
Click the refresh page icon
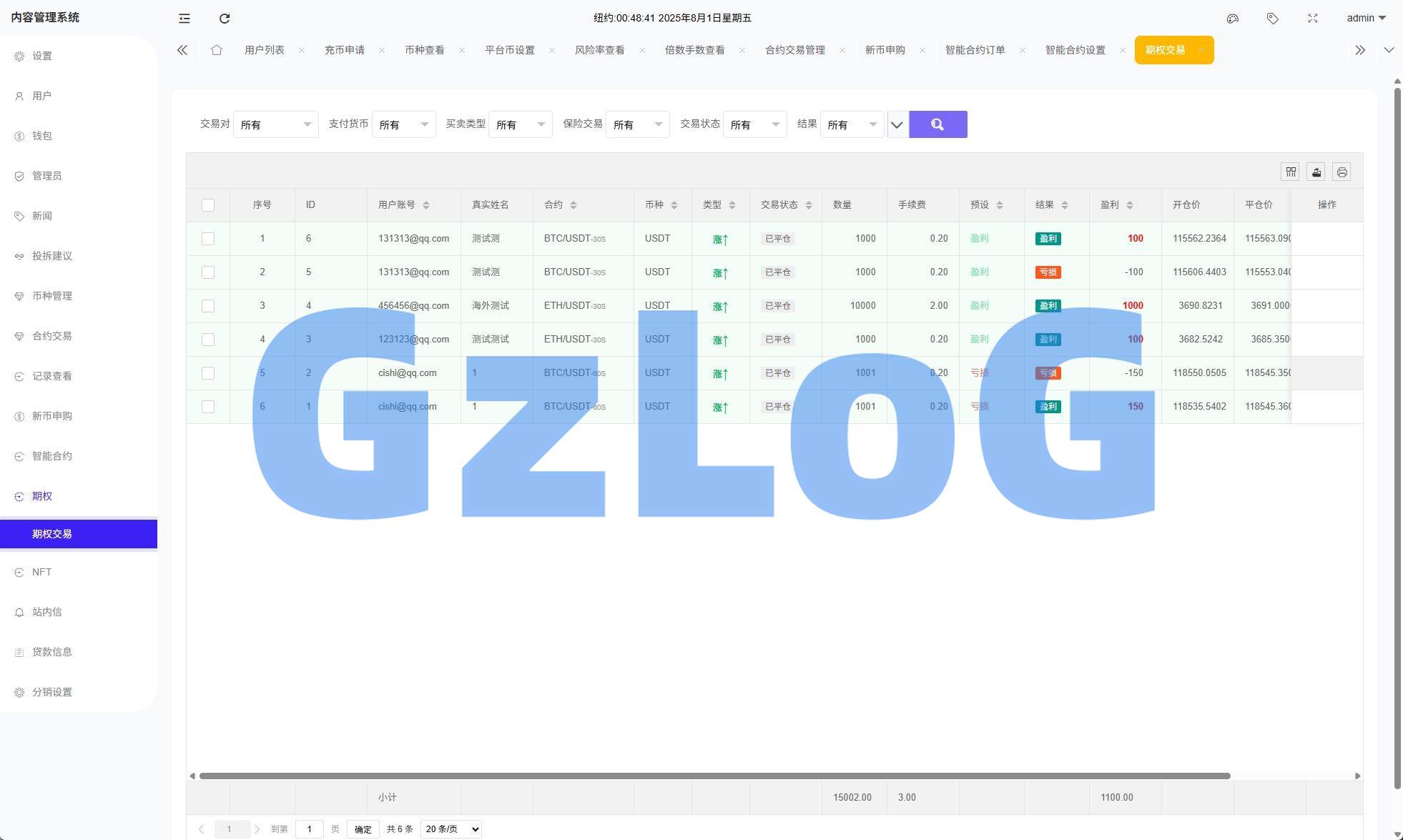(225, 19)
